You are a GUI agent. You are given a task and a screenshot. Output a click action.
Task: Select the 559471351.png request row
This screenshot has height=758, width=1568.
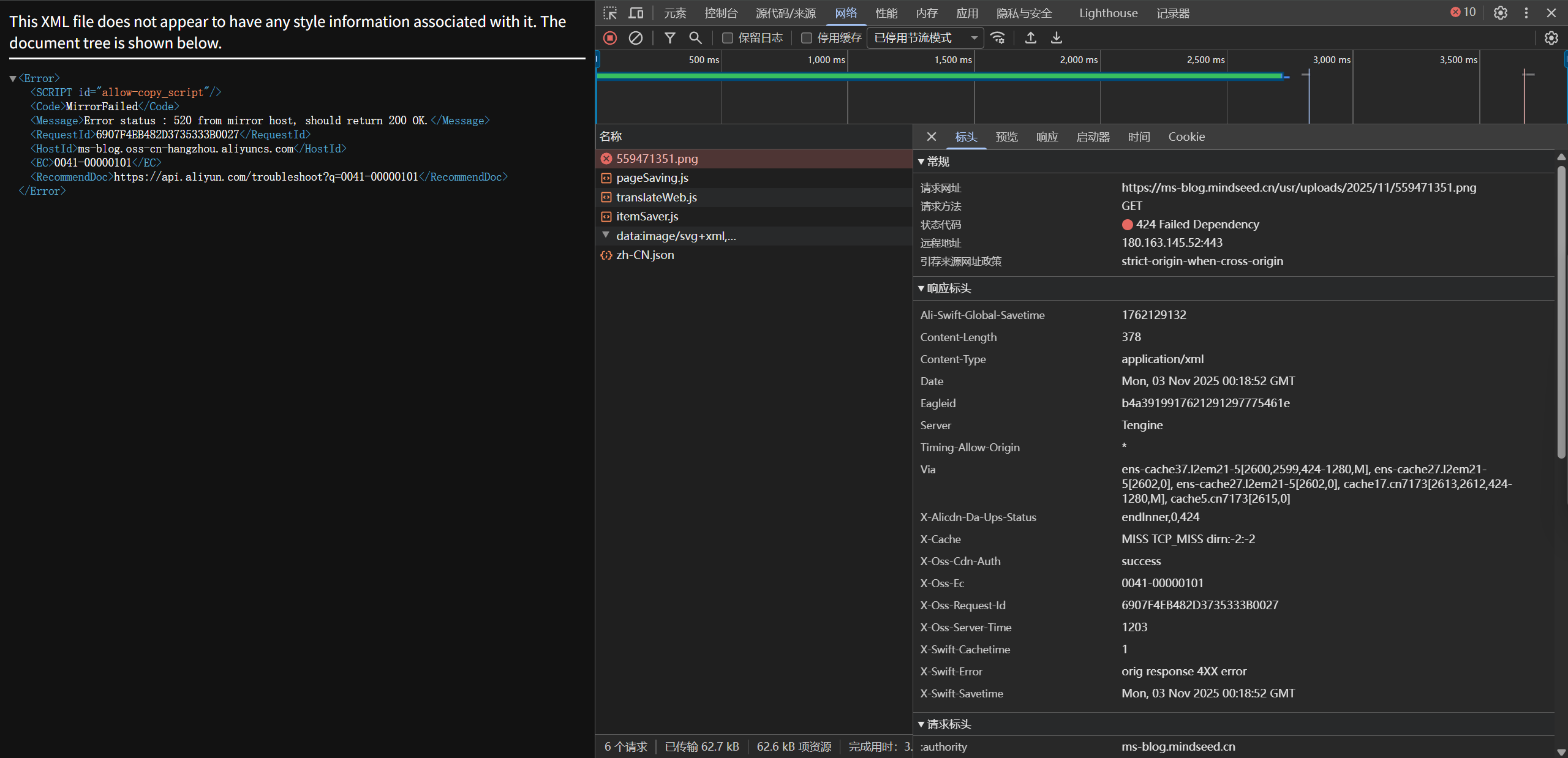(657, 159)
